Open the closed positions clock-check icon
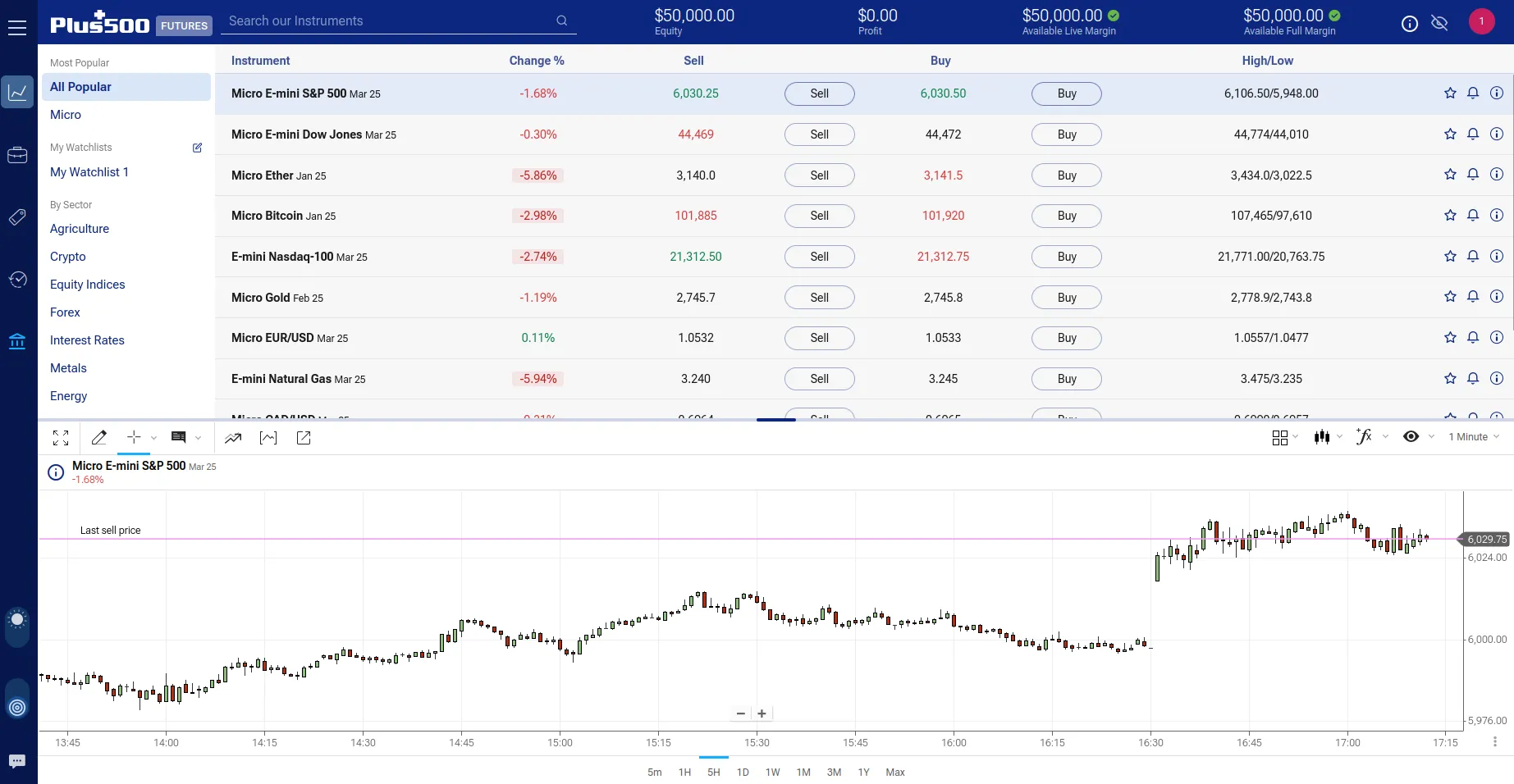This screenshot has width=1514, height=784. (17, 280)
